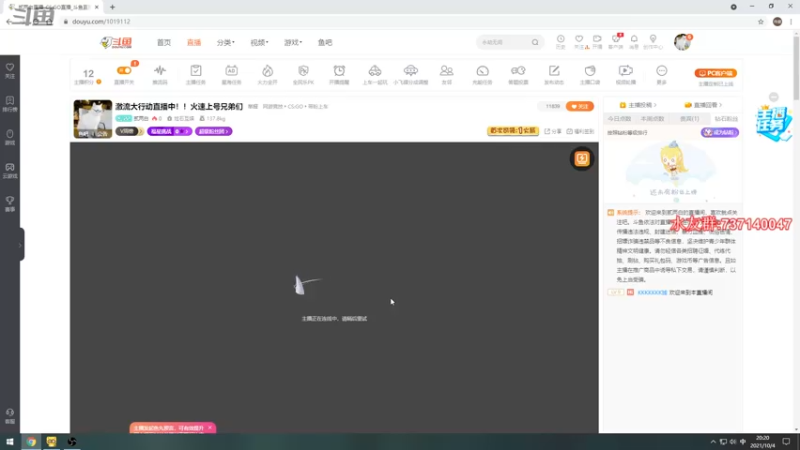Open the pencil 发布动态 post icon
The height and width of the screenshot is (450, 800).
click(x=554, y=70)
